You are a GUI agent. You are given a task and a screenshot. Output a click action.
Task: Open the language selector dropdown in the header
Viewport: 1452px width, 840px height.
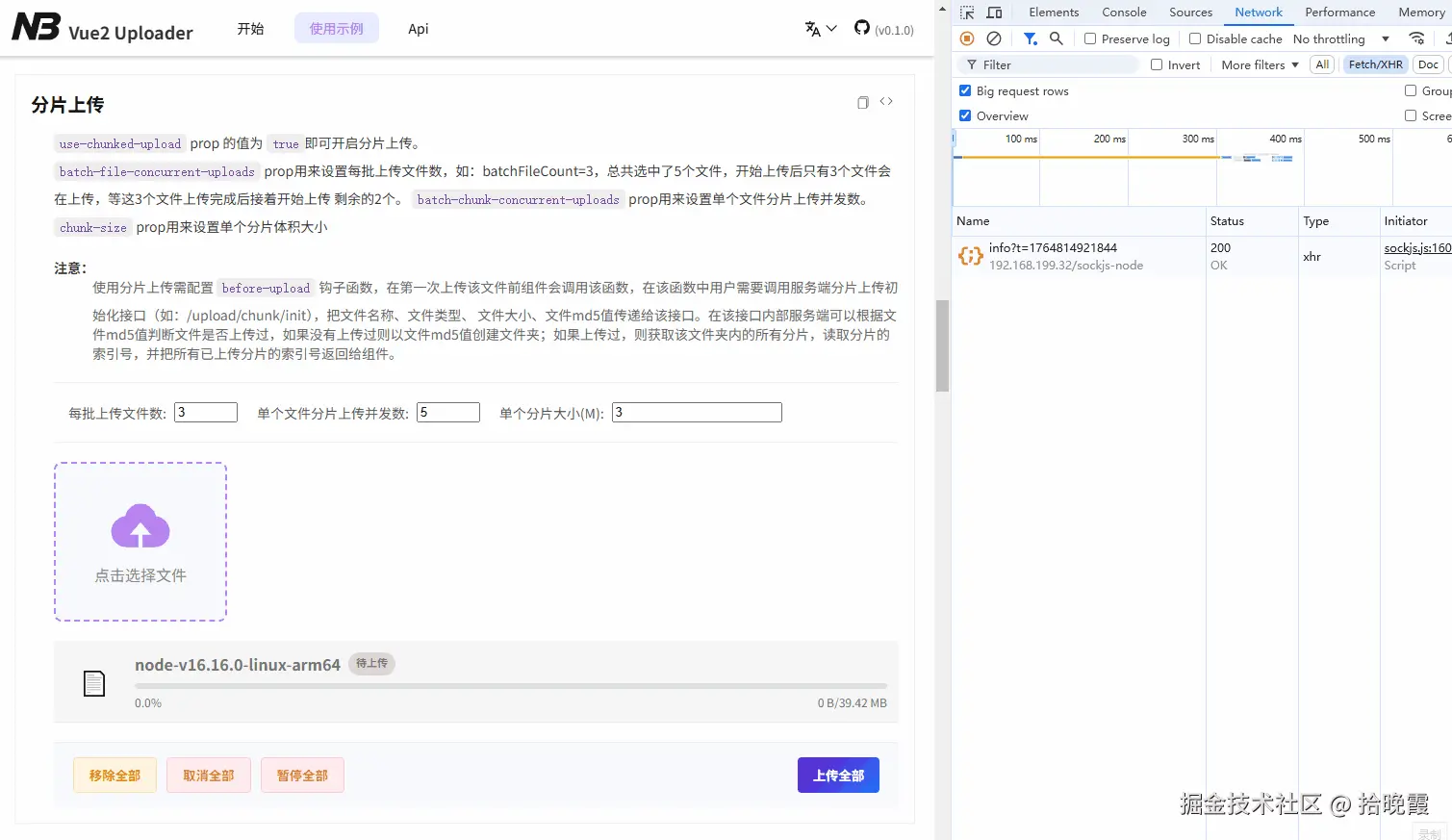817,29
